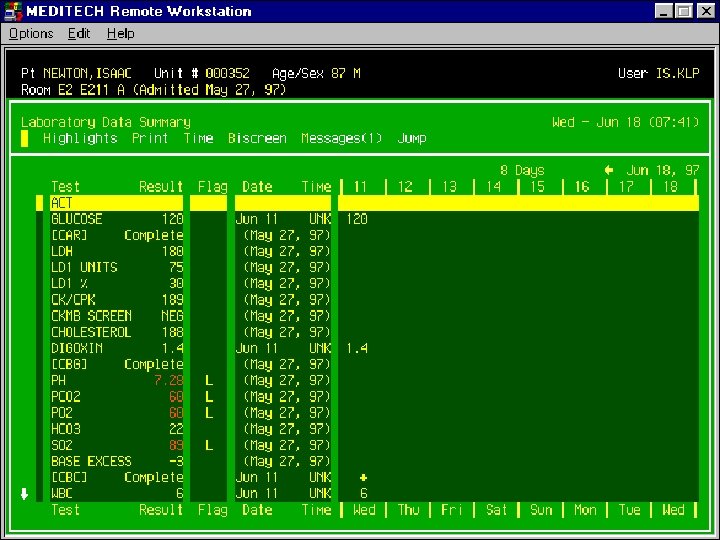Open the Options menu
The image size is (720, 540).
coord(31,33)
